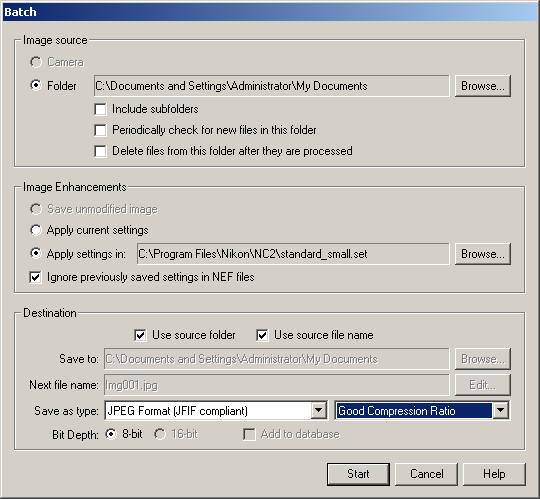This screenshot has width=540, height=499.
Task: Cancel the Batch dialog
Action: pos(426,474)
